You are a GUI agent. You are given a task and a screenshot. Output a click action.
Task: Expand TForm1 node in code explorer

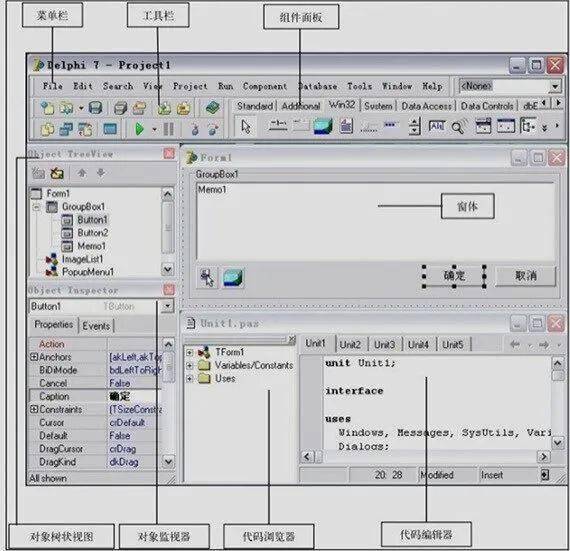(189, 352)
